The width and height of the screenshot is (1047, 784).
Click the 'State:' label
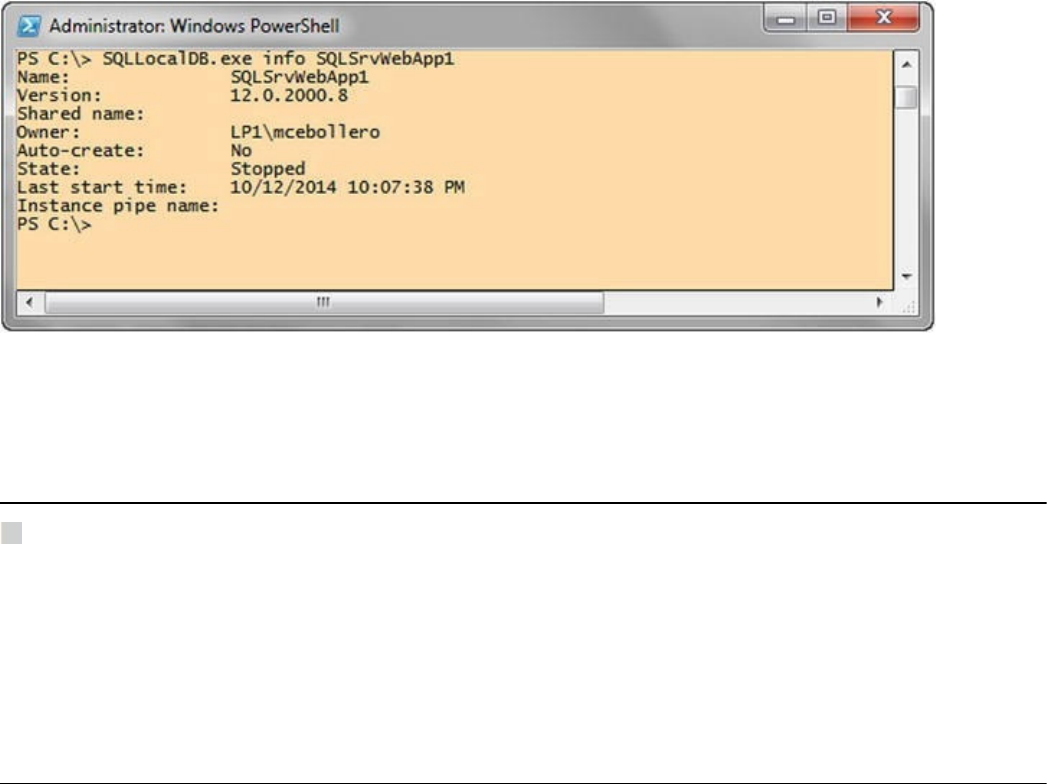coord(49,169)
